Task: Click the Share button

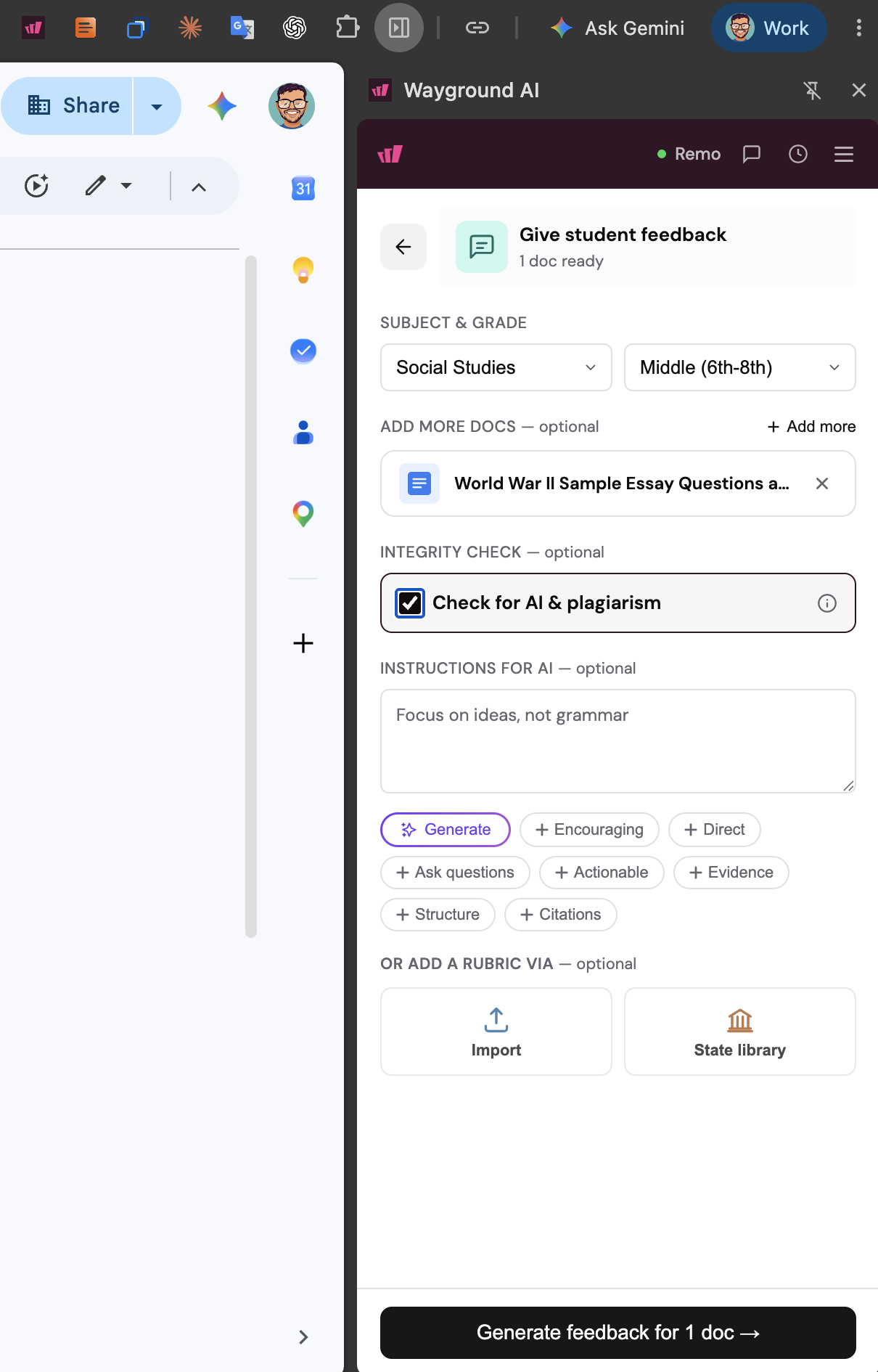Action: pyautogui.click(x=67, y=106)
